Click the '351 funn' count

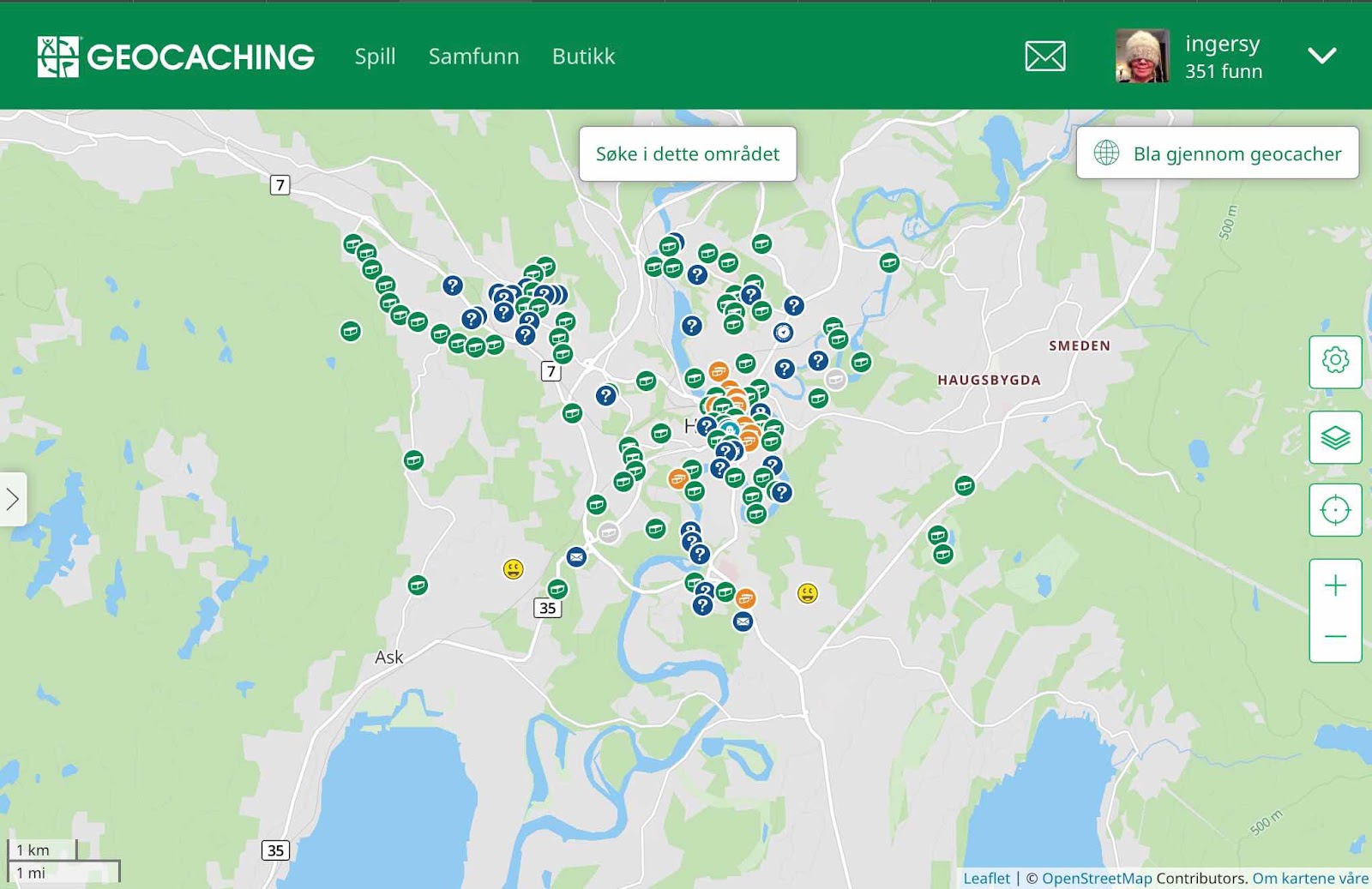[1224, 72]
